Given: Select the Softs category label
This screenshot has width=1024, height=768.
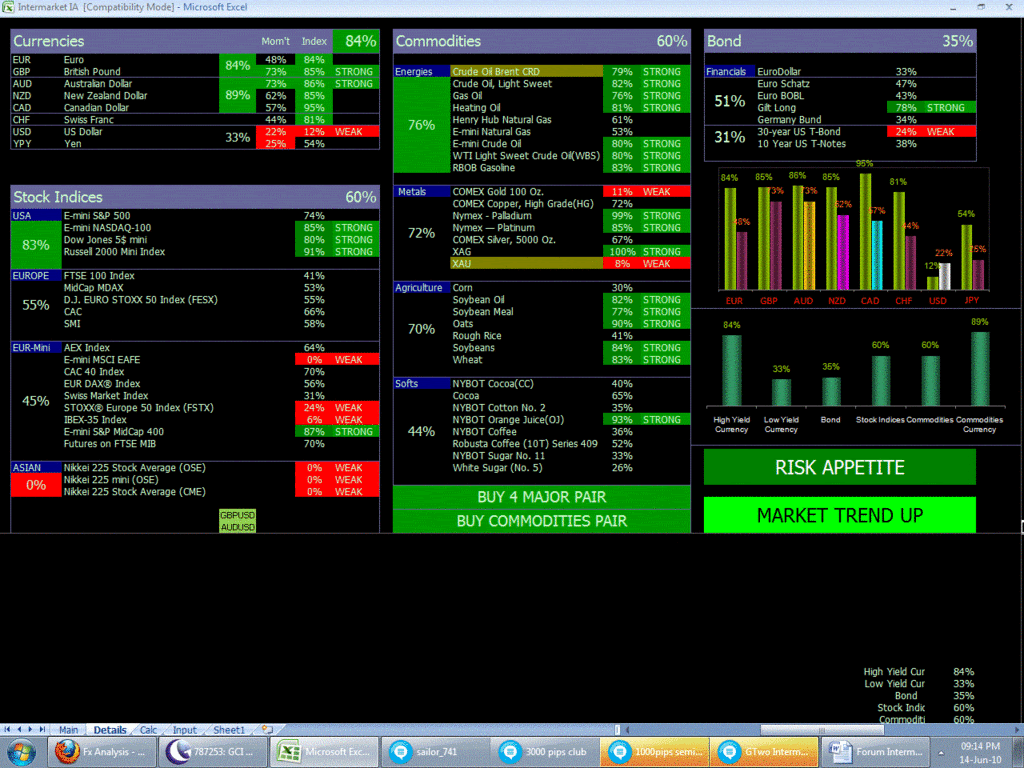Looking at the screenshot, I should click(421, 383).
